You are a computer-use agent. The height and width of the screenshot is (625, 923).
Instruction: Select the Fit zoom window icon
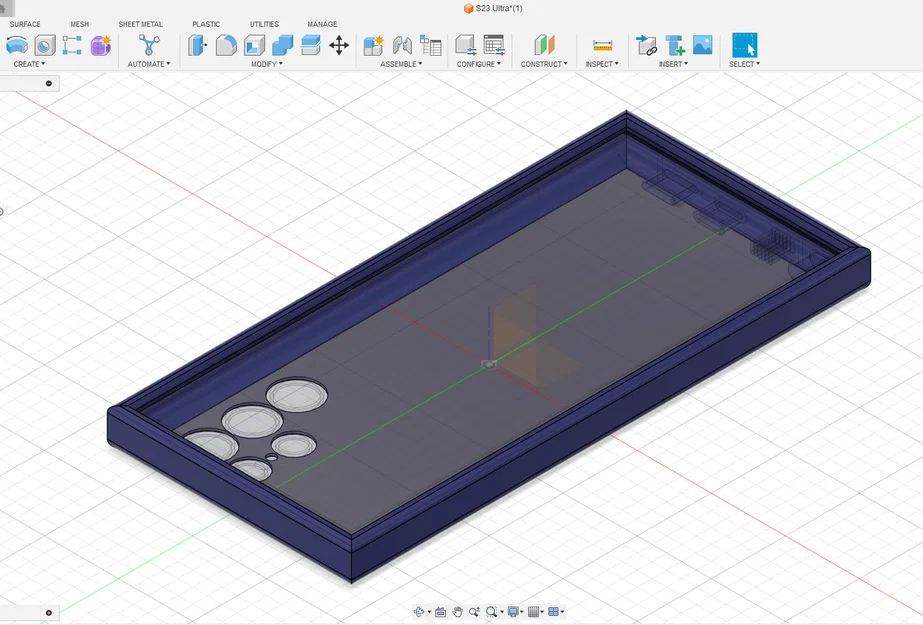[492, 612]
